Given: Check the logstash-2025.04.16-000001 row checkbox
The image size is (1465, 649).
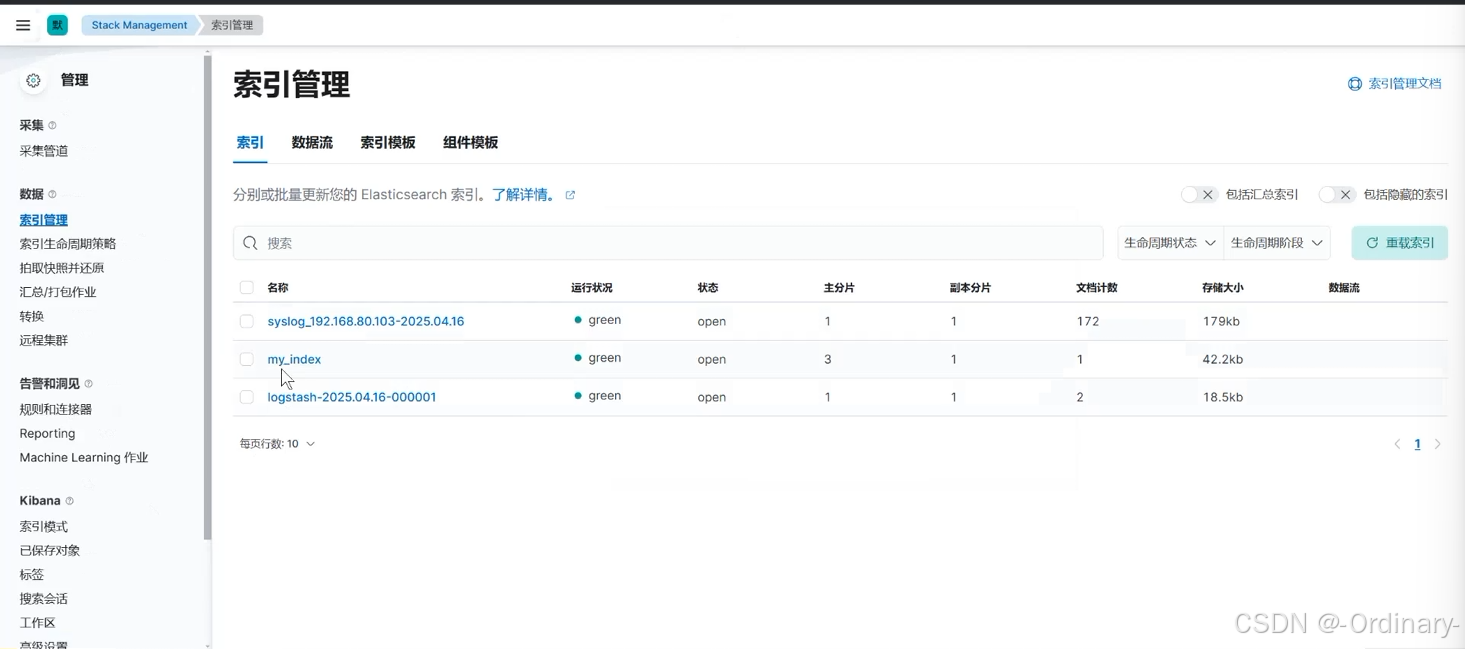Looking at the screenshot, I should (x=246, y=397).
